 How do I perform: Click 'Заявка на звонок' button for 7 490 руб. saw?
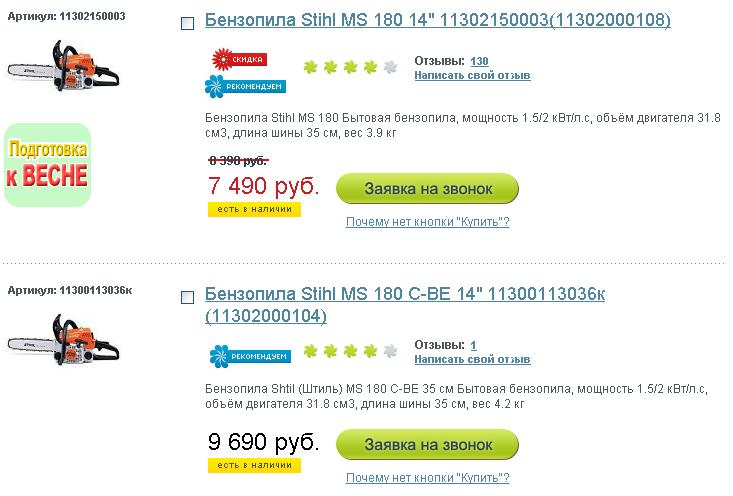pos(427,188)
